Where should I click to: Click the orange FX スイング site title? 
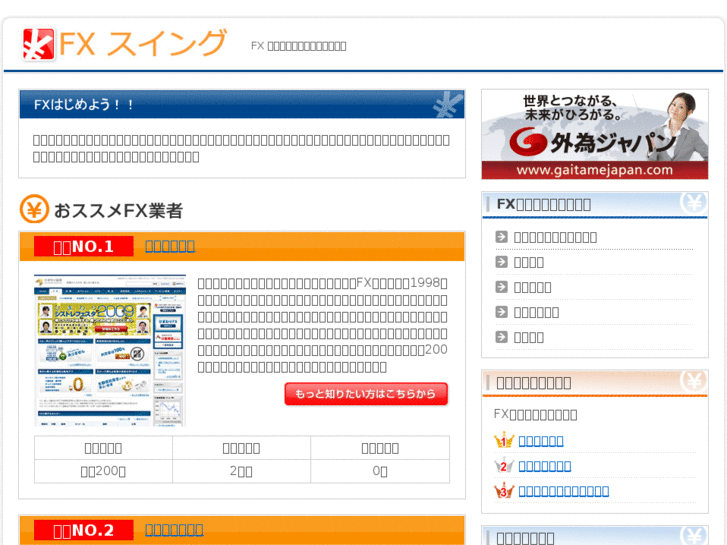tap(143, 43)
